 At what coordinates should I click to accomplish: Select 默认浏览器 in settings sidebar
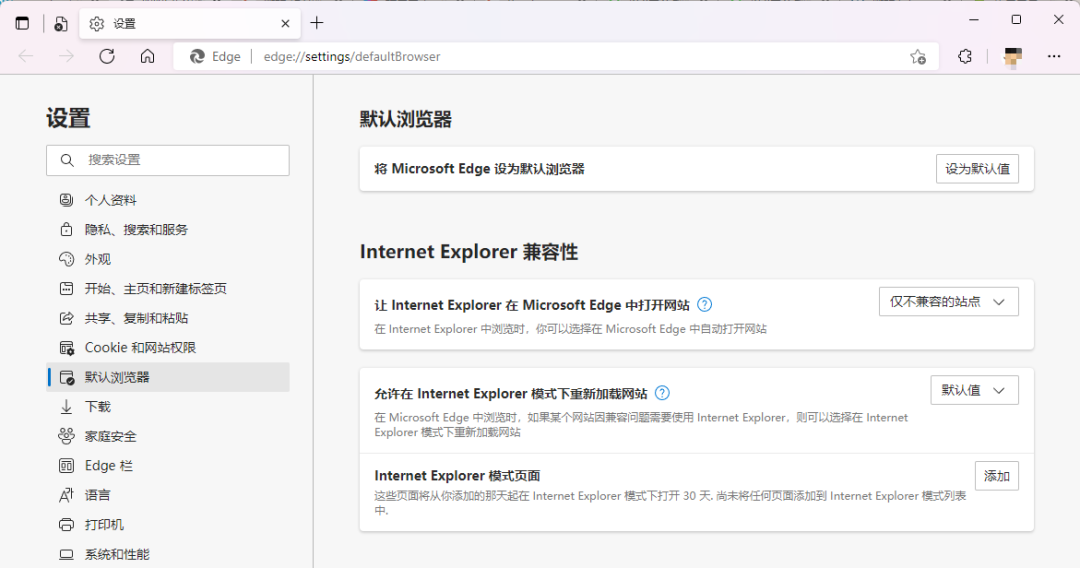coord(168,377)
